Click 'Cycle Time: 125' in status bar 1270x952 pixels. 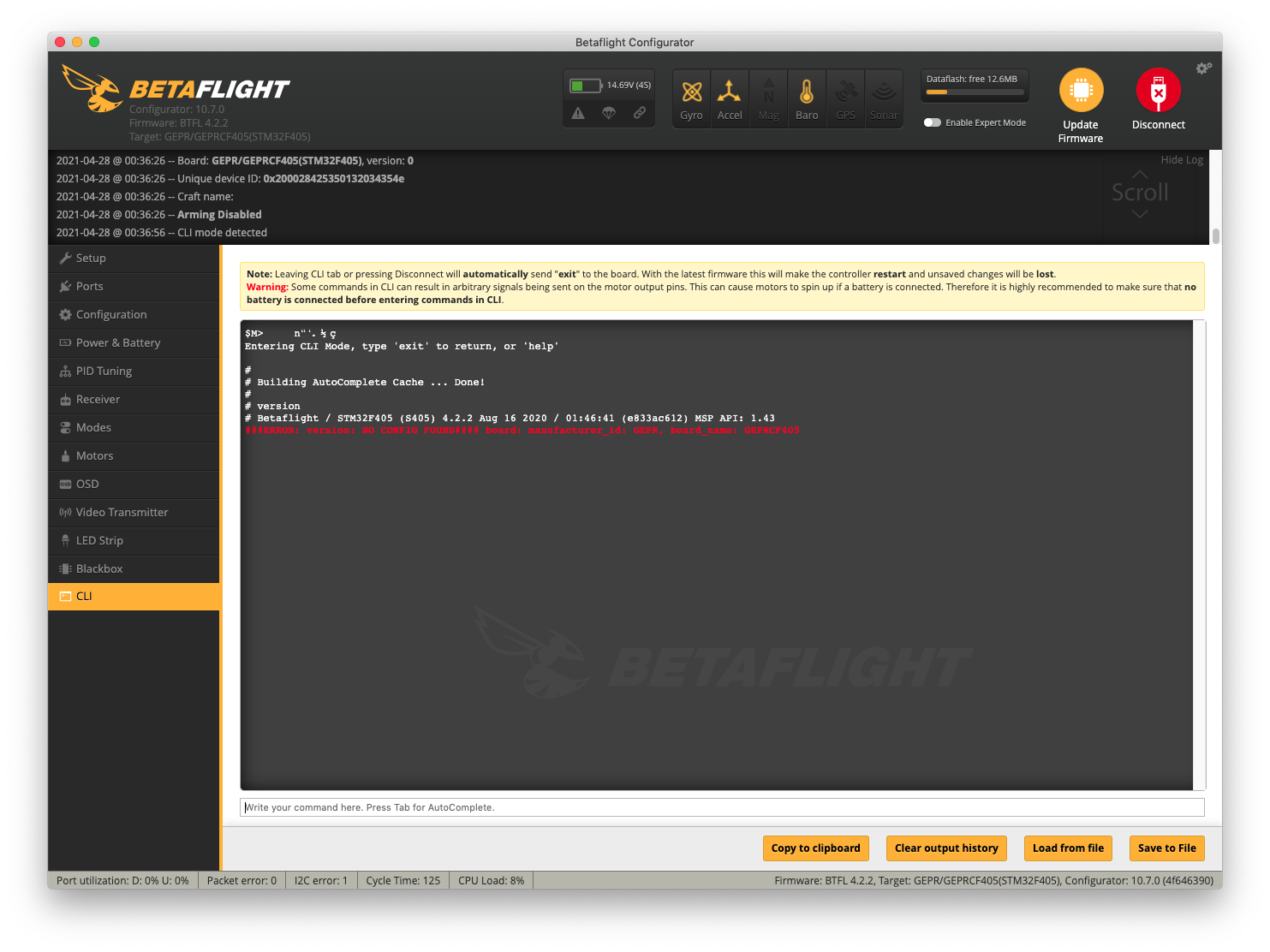point(402,880)
